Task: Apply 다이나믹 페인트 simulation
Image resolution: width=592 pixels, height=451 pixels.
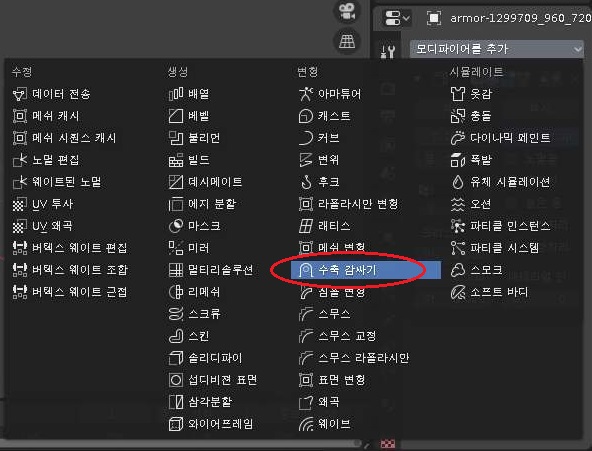Action: point(501,138)
